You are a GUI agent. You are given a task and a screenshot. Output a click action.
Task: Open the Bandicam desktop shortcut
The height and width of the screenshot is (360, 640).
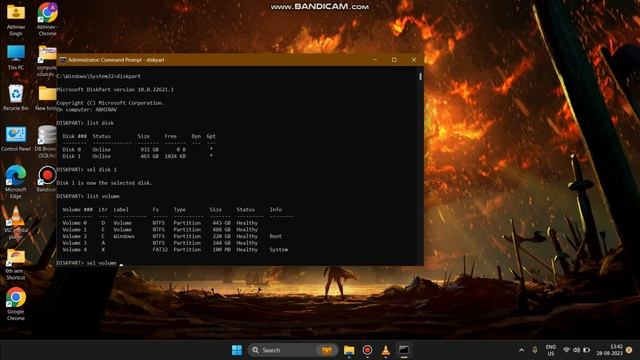coord(47,179)
